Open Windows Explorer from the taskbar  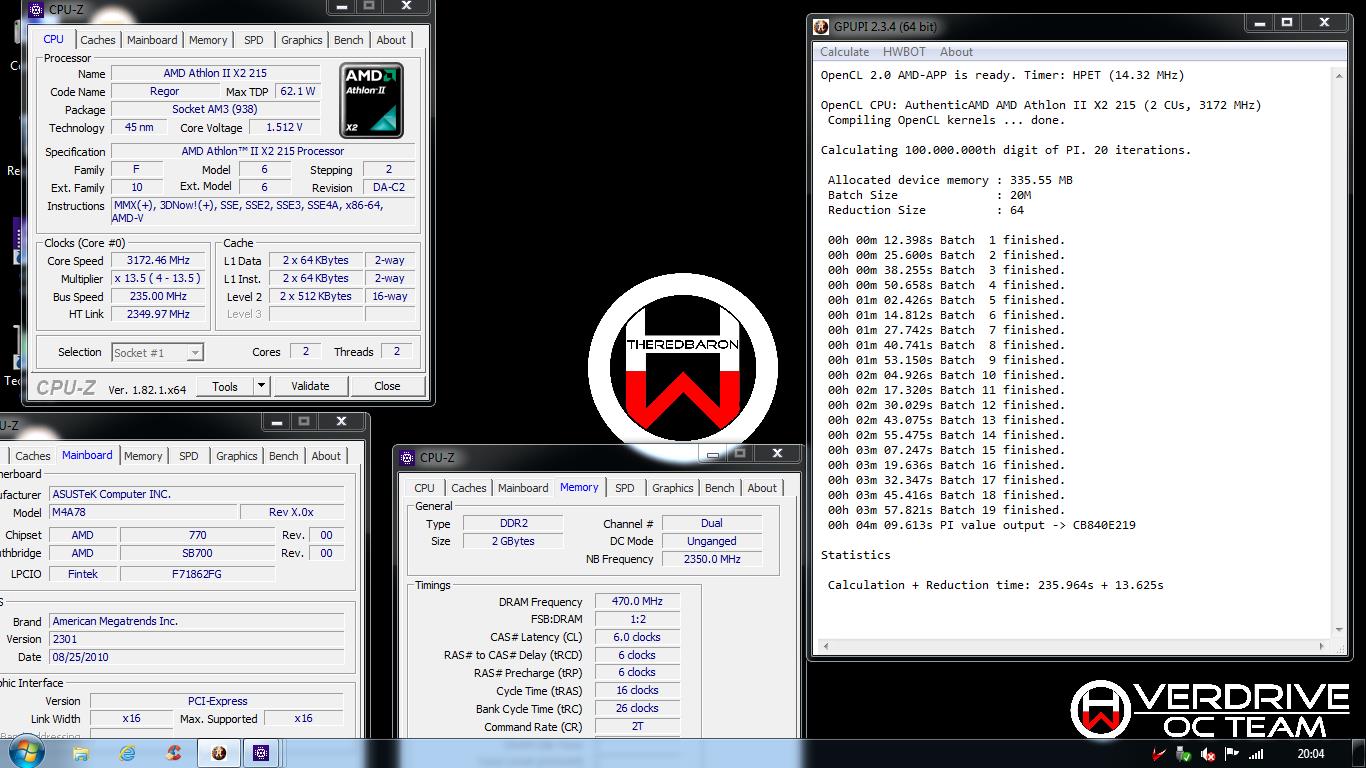(81, 753)
